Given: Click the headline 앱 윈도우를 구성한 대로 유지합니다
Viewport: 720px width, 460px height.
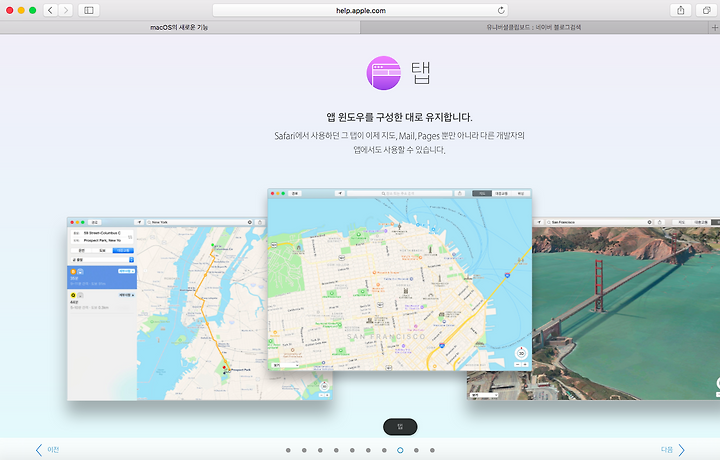Looking at the screenshot, I should click(399, 117).
